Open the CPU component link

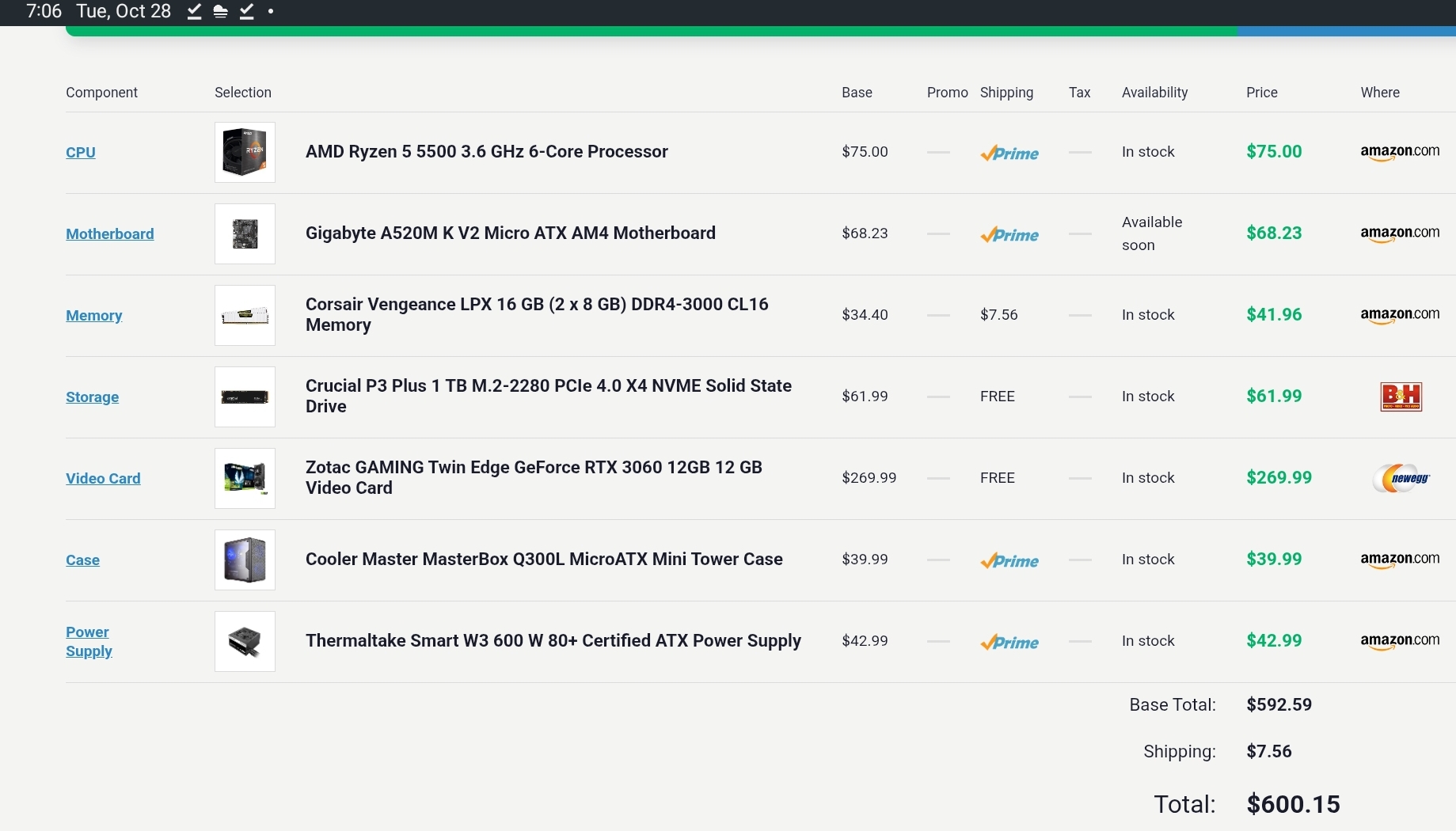[81, 152]
